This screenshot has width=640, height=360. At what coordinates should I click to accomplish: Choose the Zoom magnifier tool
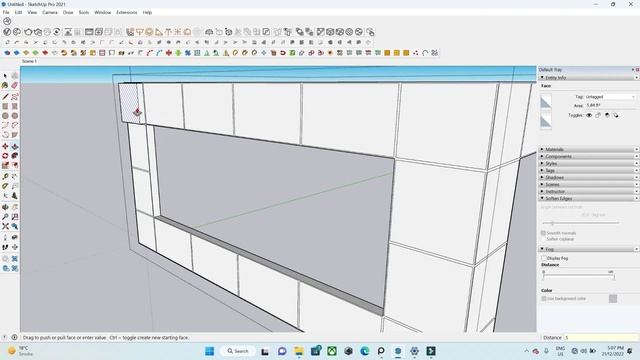click(5, 217)
